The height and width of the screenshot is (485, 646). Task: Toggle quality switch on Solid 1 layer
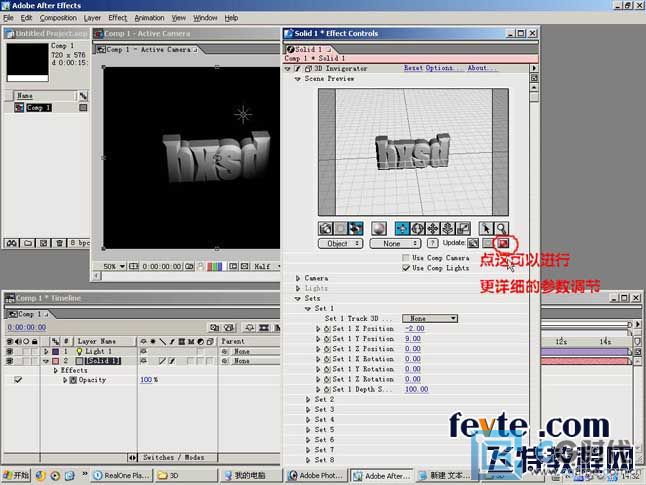click(162, 361)
